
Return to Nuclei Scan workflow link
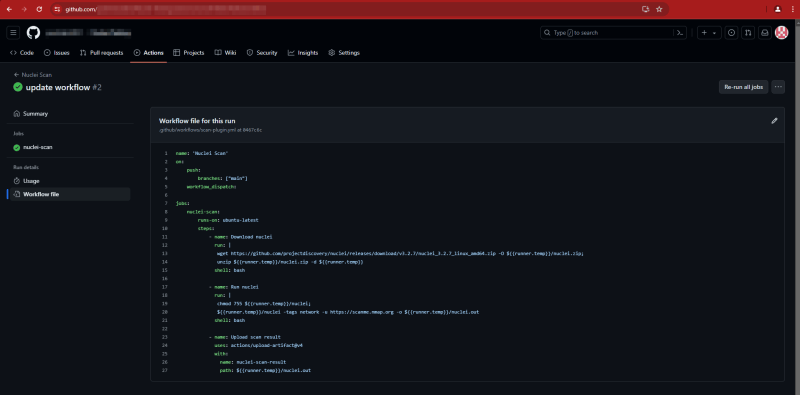tap(33, 75)
